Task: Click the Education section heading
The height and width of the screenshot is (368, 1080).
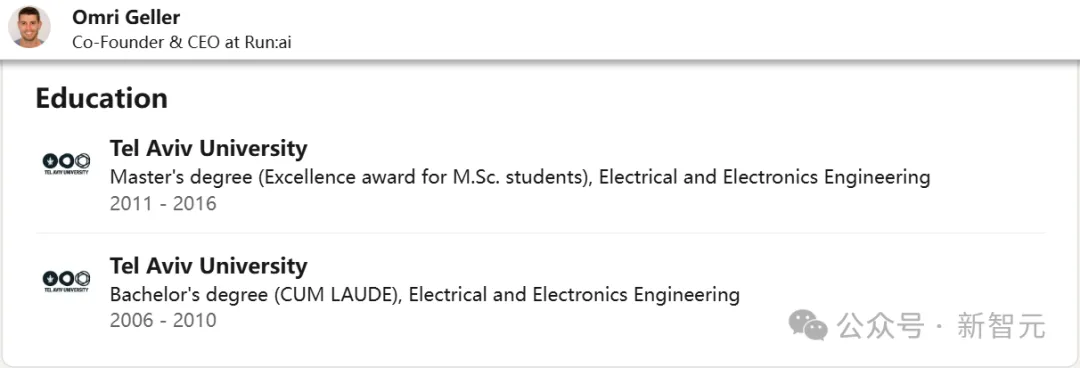Action: click(101, 98)
